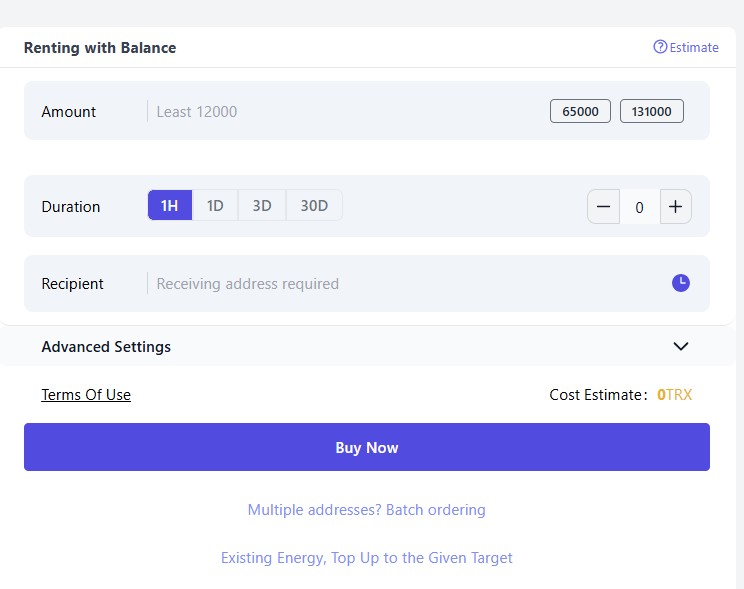Screen dimensions: 744x589
Task: Select the 1D duration option
Action: pyautogui.click(x=215, y=206)
